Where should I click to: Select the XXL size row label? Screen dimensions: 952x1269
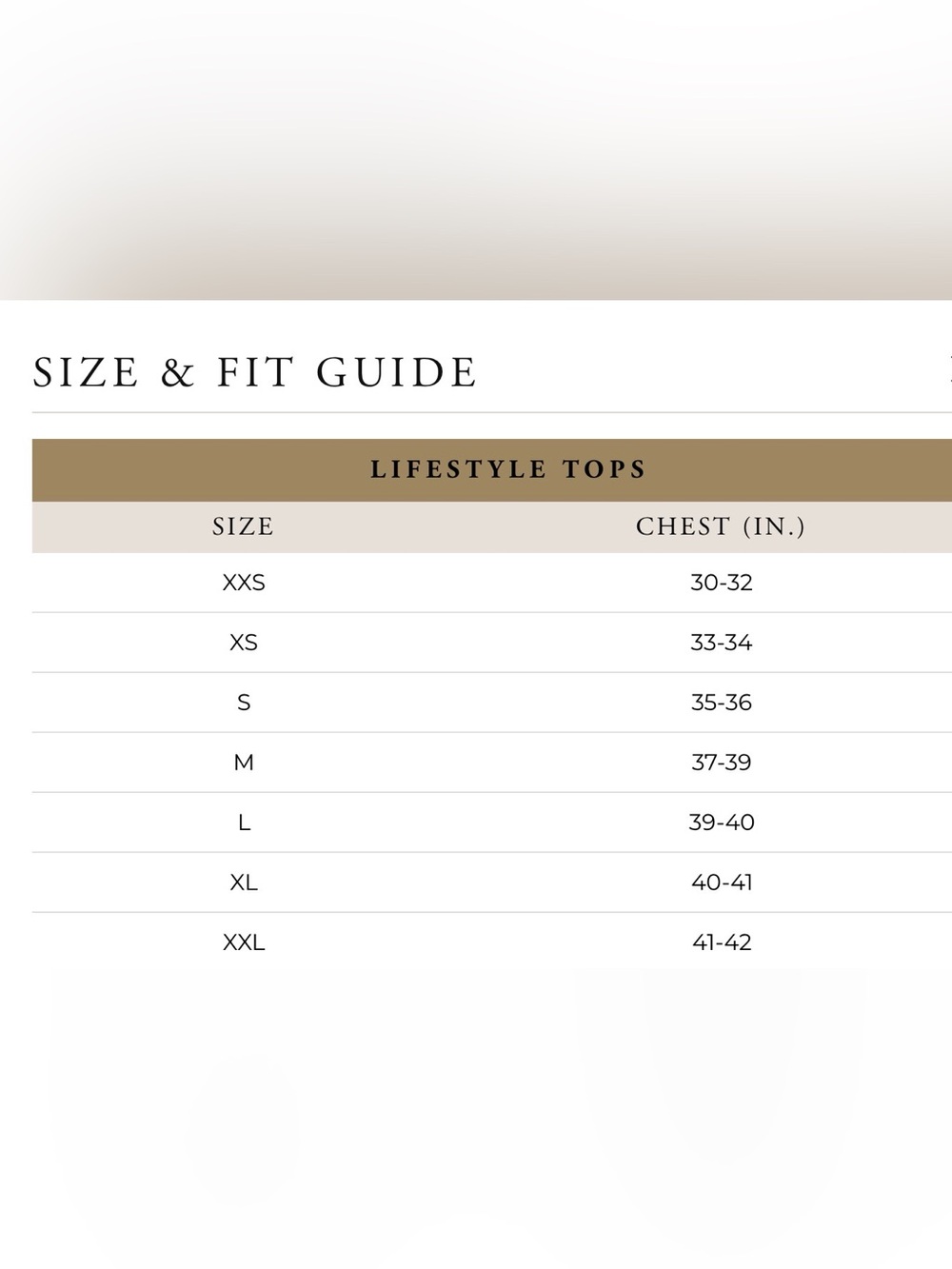[244, 942]
